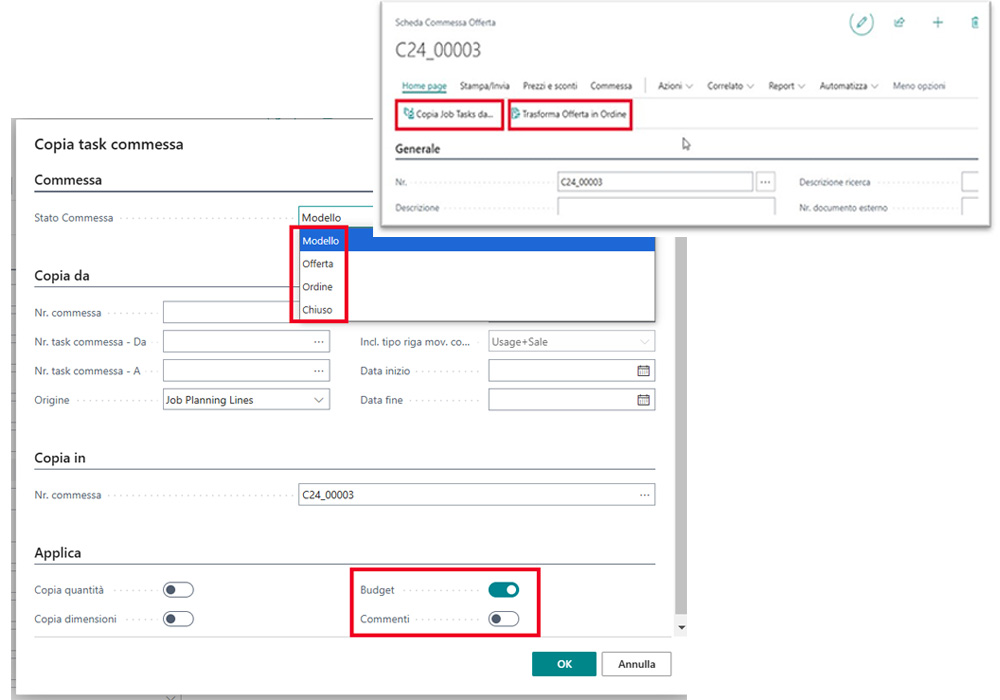The height and width of the screenshot is (700, 1000).
Task: Open calendar picker for Data fine
Action: point(643,400)
